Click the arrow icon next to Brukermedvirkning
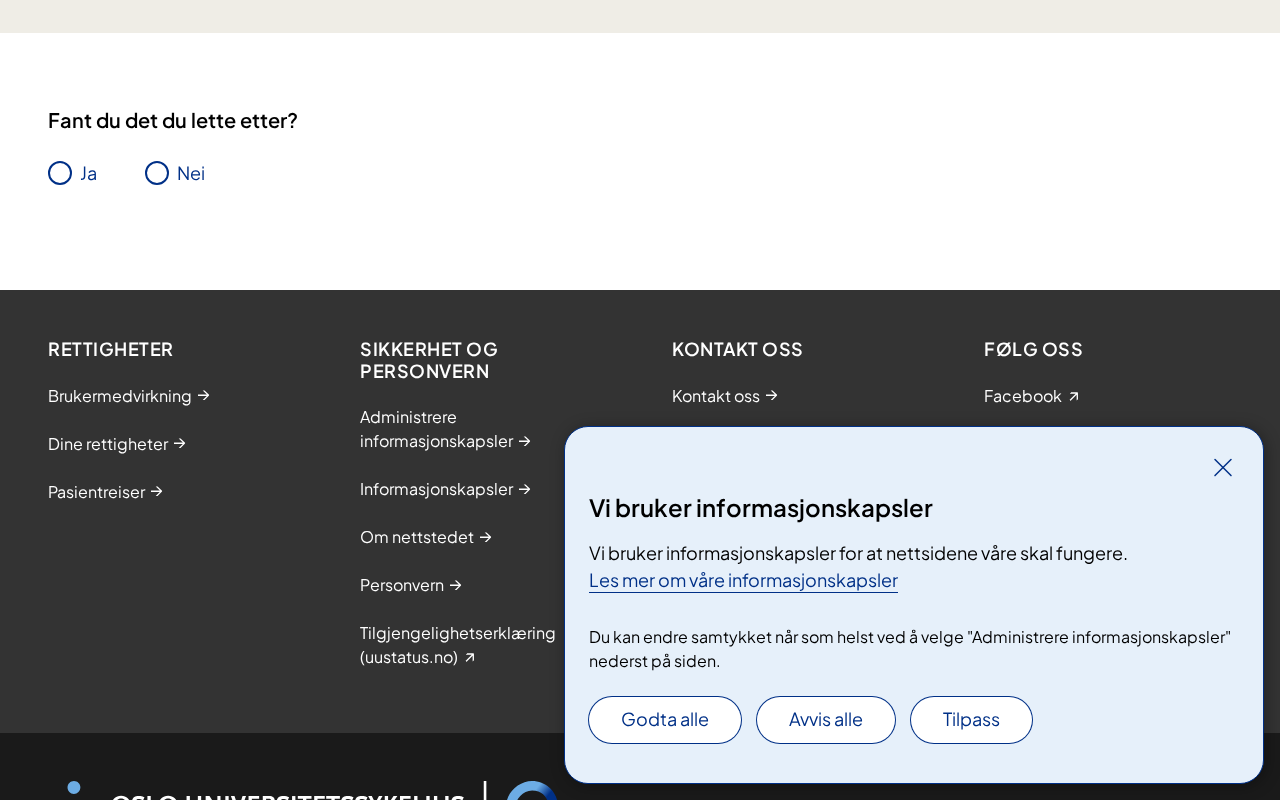The width and height of the screenshot is (1280, 800). pos(203,396)
